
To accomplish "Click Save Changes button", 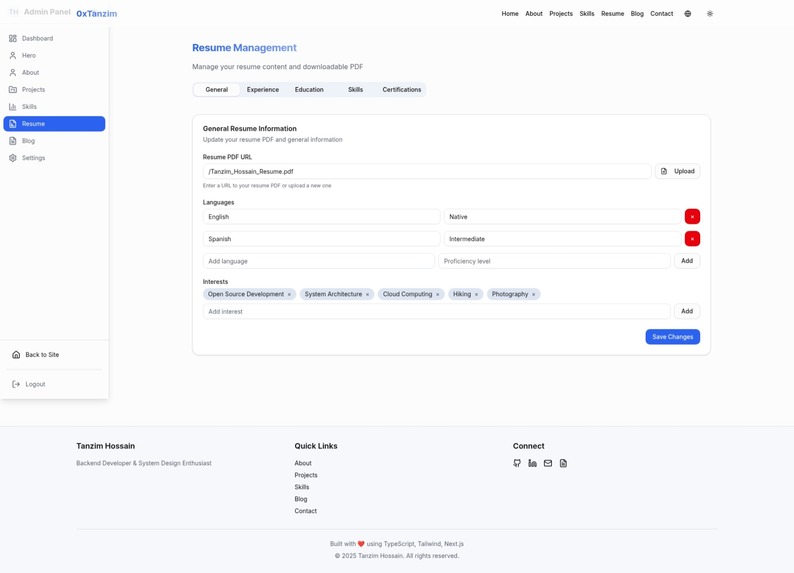I will point(672,337).
